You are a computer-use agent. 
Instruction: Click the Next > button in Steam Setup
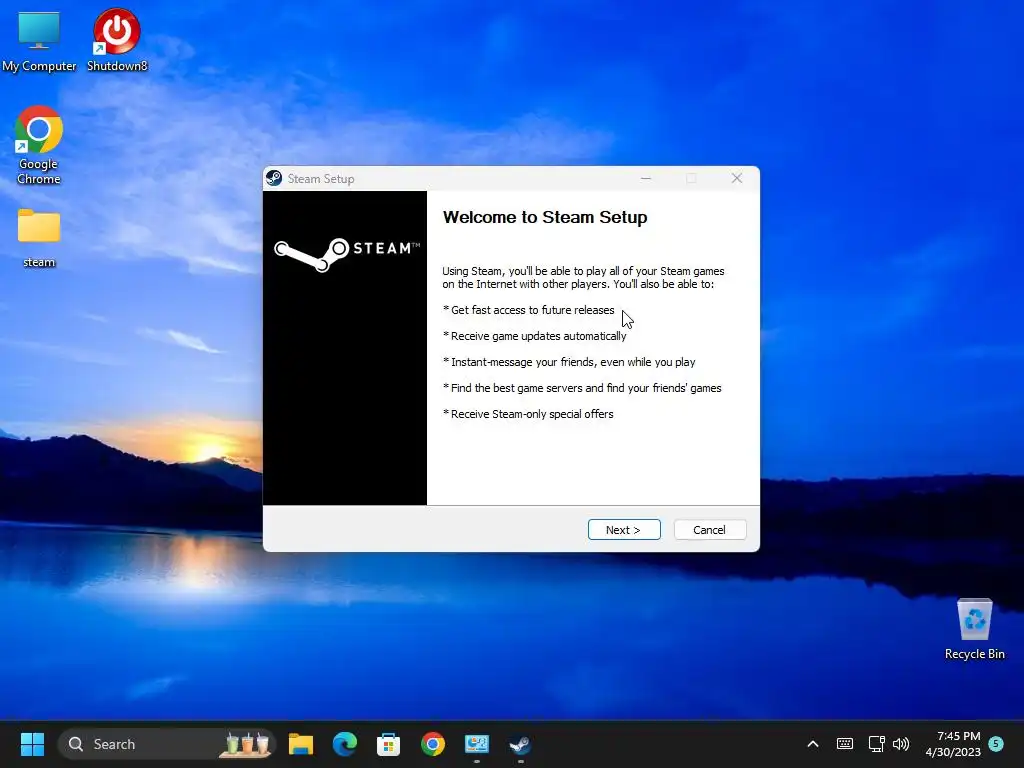coord(624,530)
